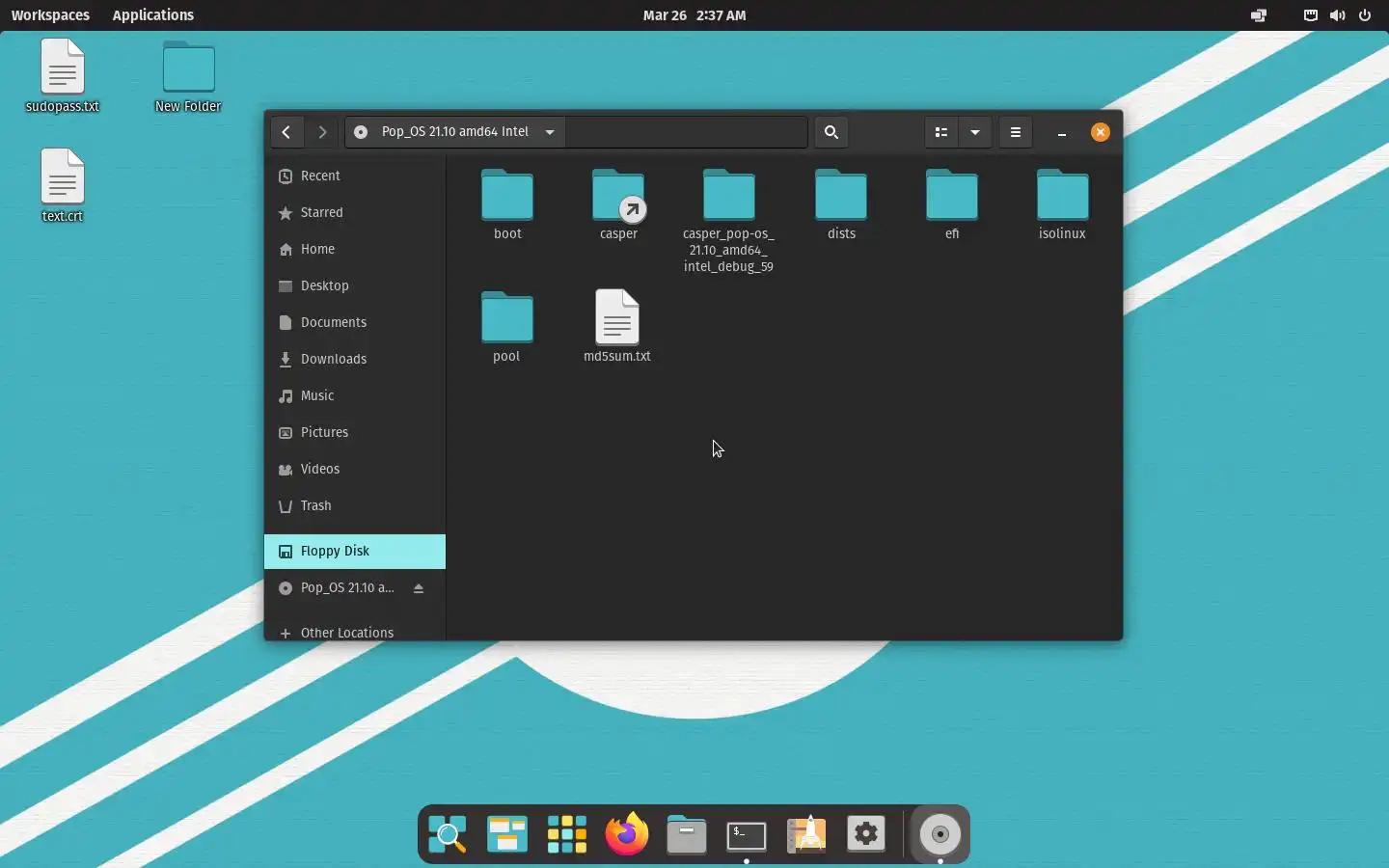The width and height of the screenshot is (1389, 868).
Task: Open the Applications menu in top bar
Action: (153, 15)
